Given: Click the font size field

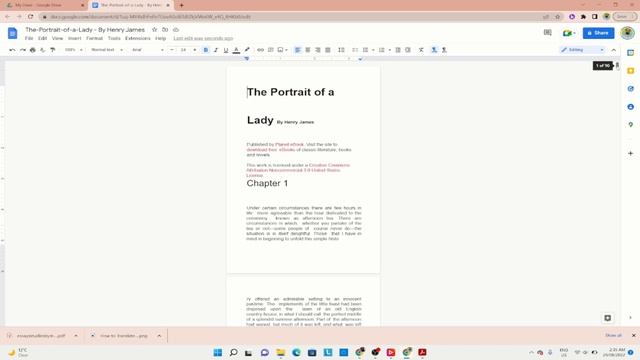Looking at the screenshot, I should click(183, 50).
